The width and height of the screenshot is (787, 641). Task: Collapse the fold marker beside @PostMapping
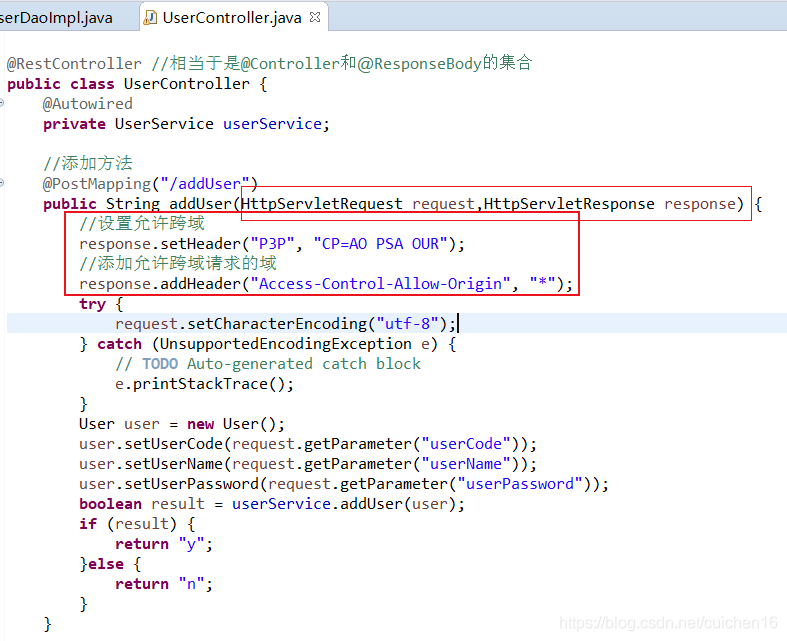[2, 183]
